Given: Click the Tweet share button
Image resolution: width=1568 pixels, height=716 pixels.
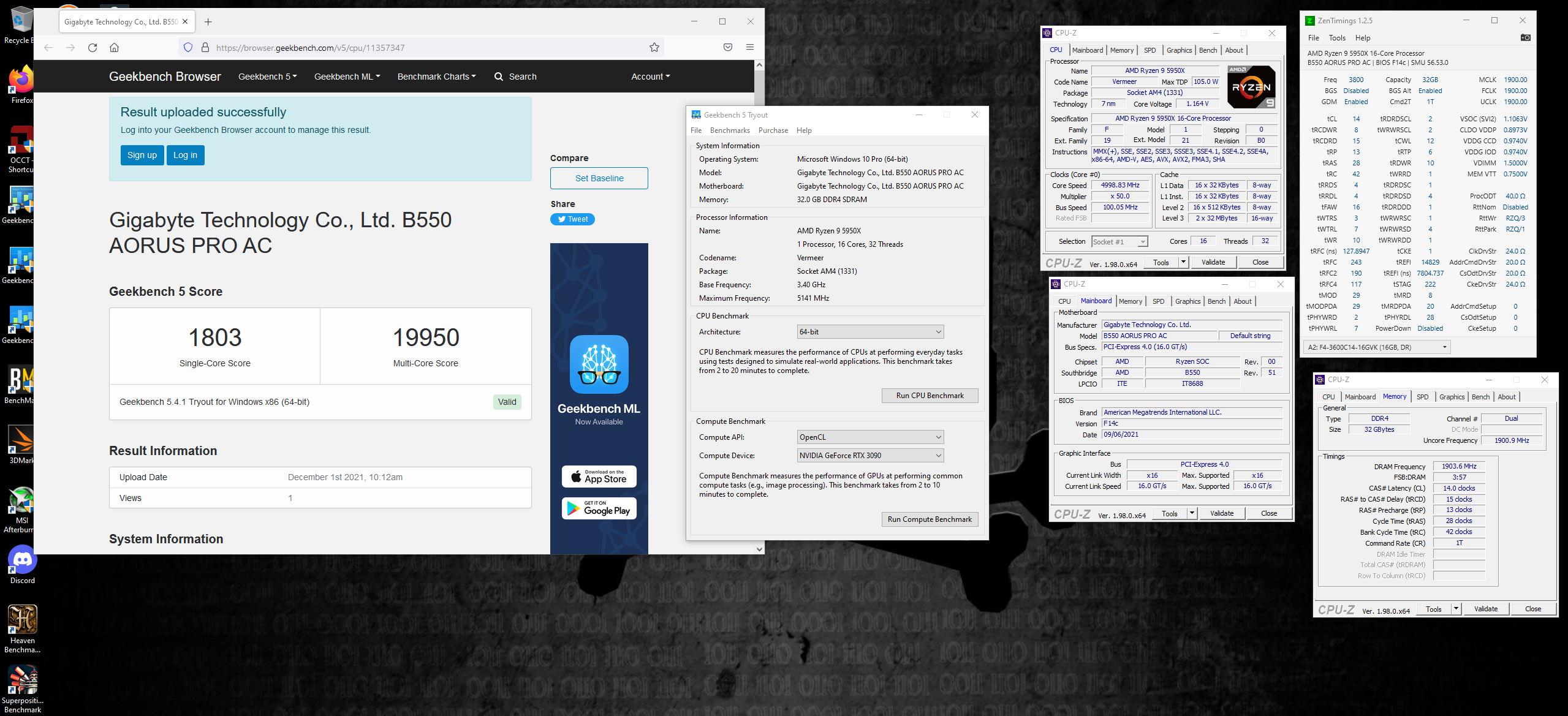Looking at the screenshot, I should (572, 219).
